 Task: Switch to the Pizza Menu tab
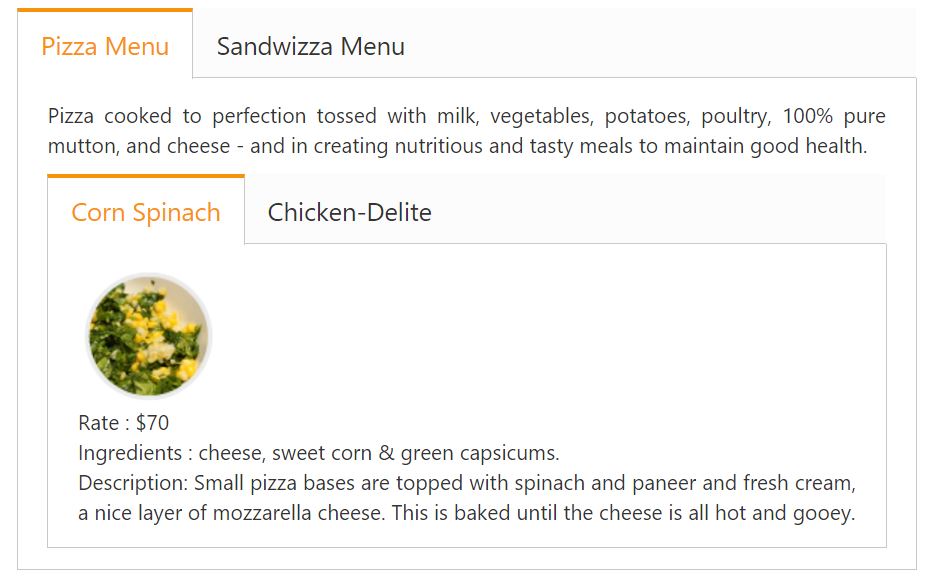105,46
